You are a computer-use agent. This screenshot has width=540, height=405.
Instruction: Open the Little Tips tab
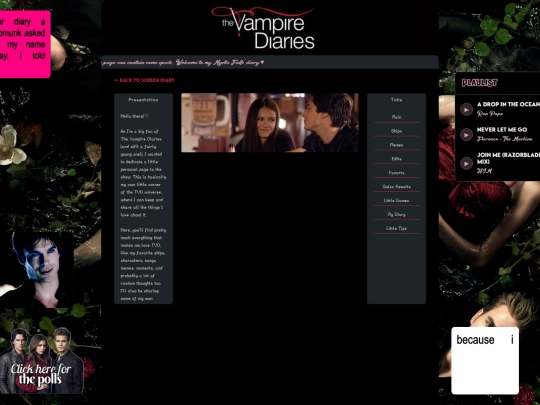[x=396, y=228]
